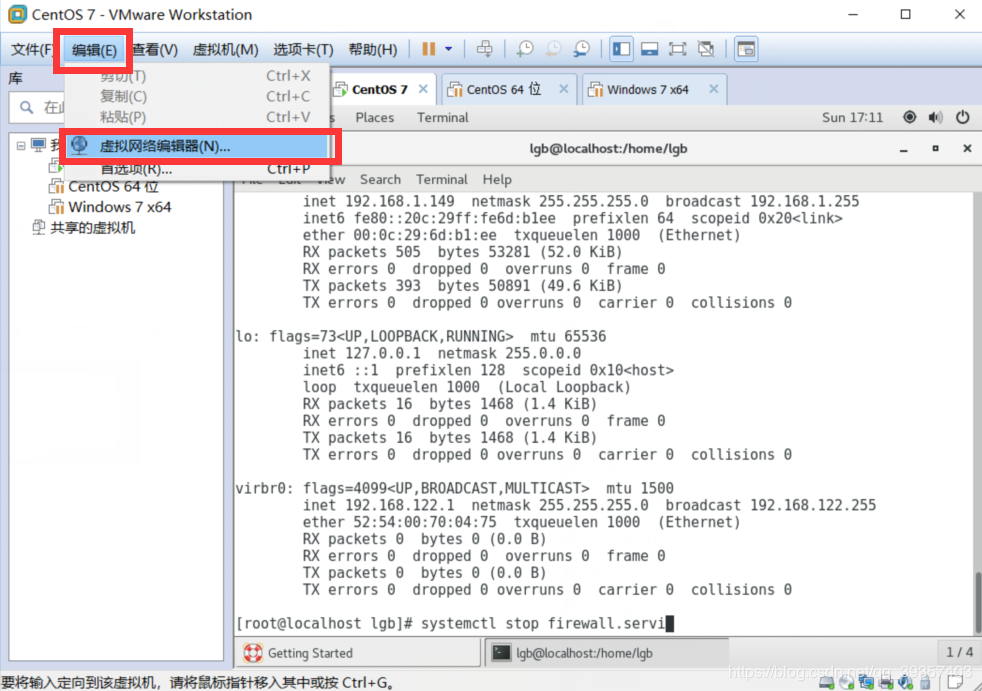Minimize the lgb@localhost terminal window
Image resolution: width=982 pixels, height=691 pixels.
904,149
